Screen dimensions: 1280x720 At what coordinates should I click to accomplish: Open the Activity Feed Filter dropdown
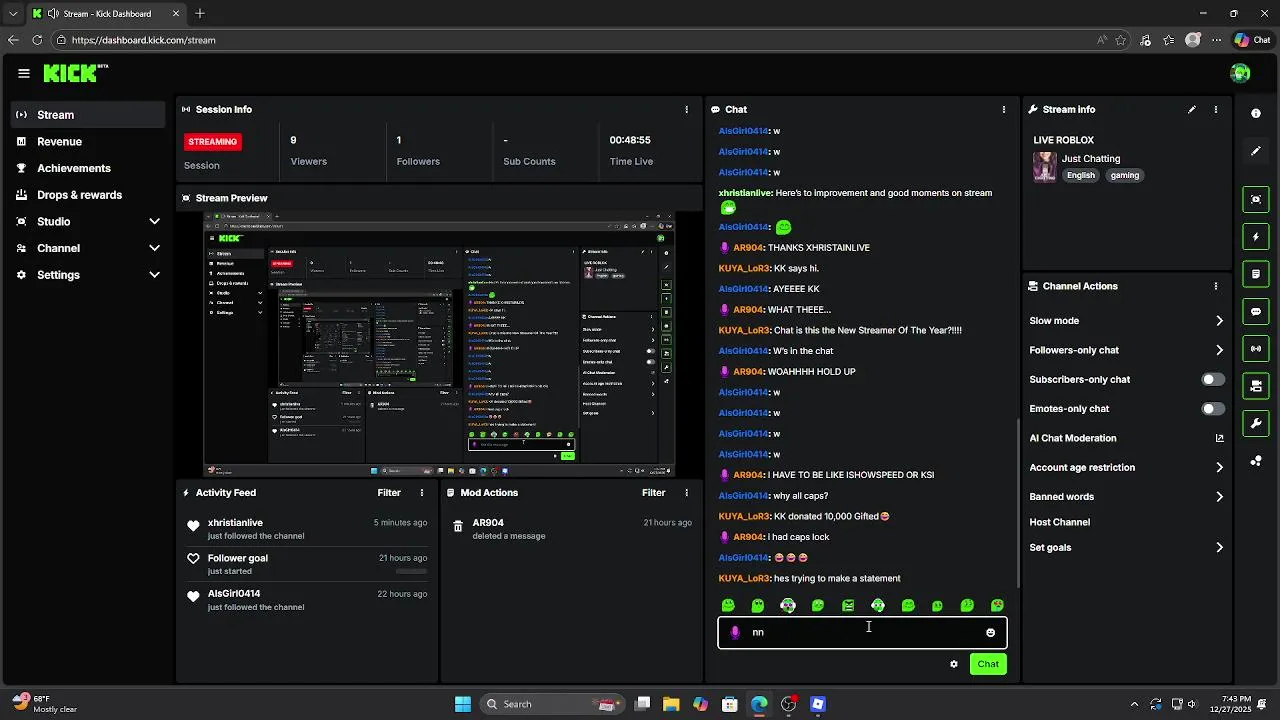[x=389, y=493]
